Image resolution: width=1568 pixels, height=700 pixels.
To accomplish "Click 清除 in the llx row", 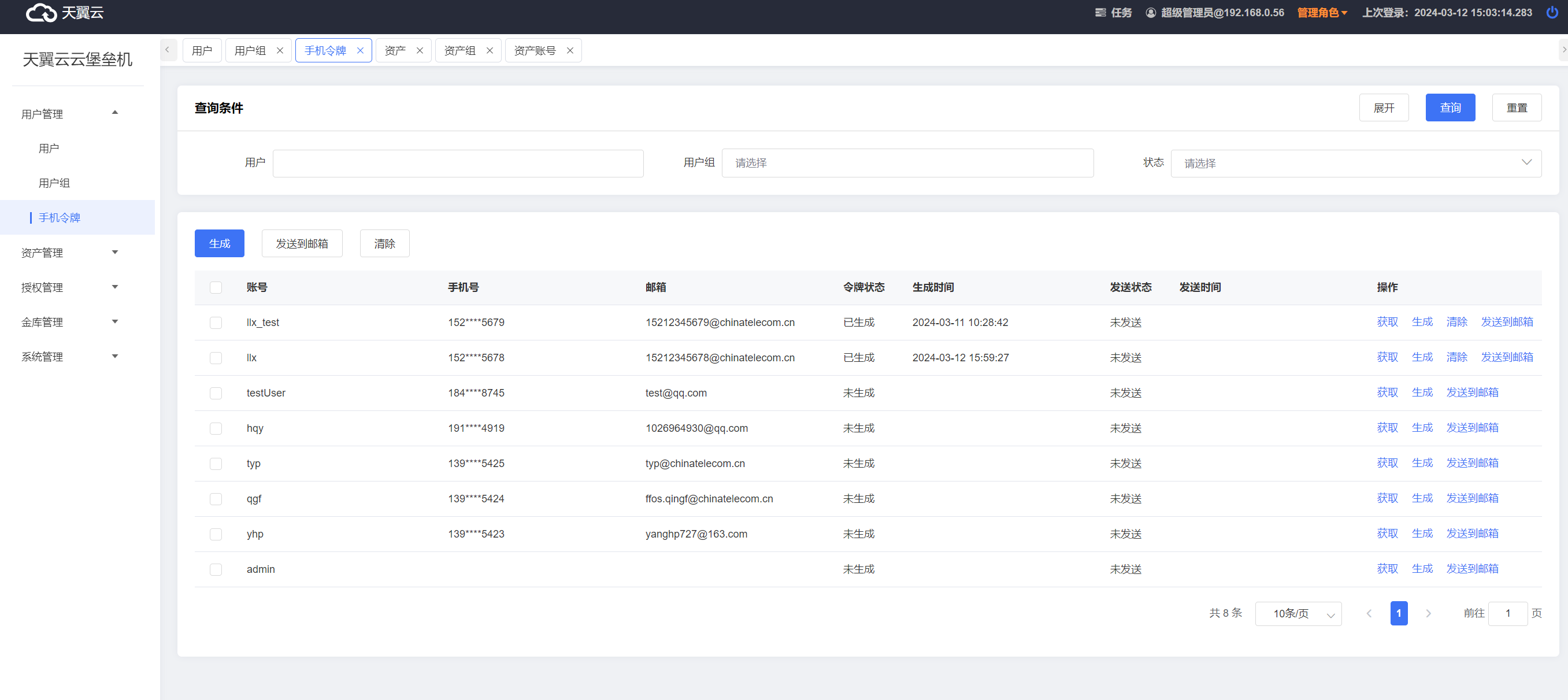I will tap(1456, 357).
